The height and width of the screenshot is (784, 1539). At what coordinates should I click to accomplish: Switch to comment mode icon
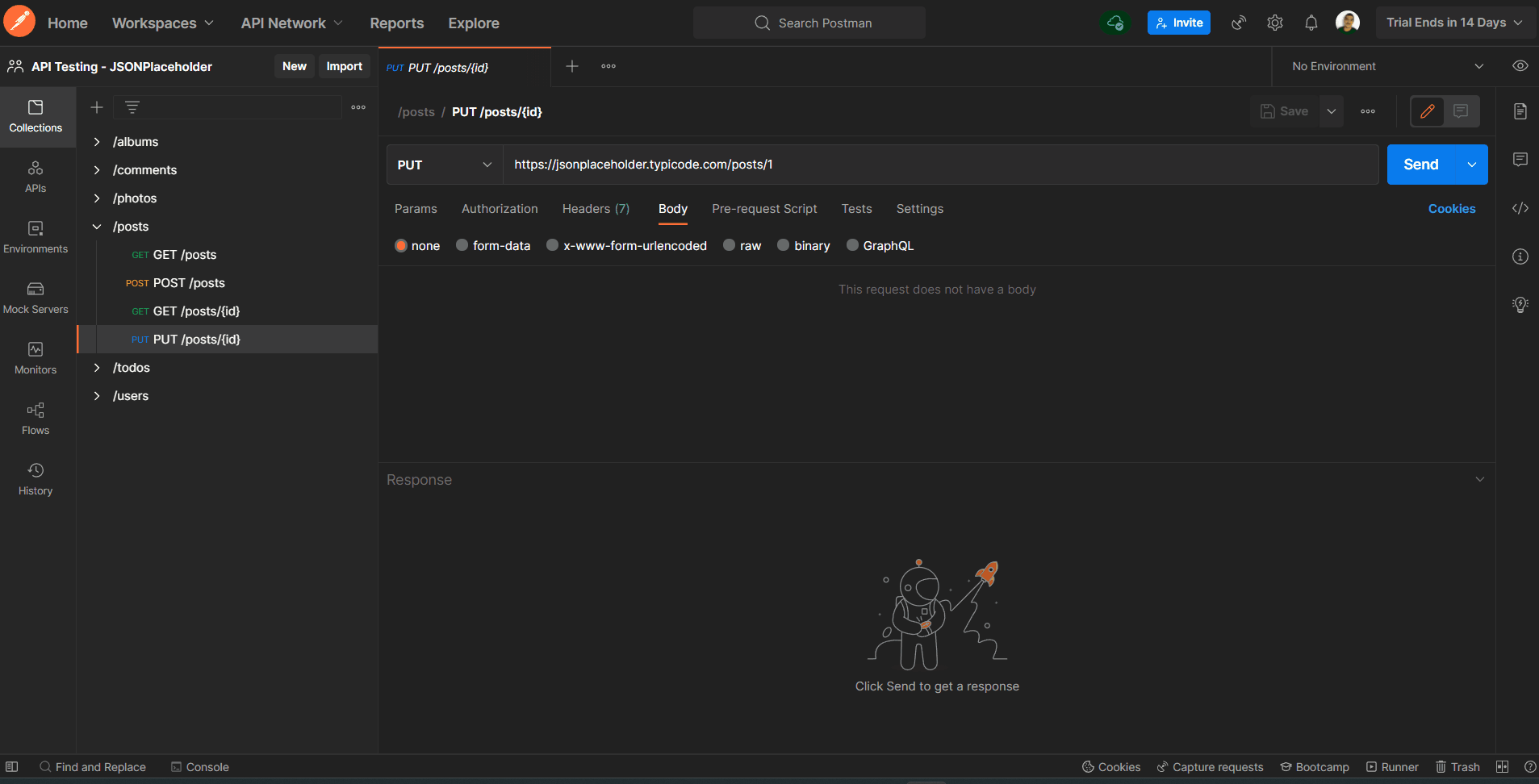click(x=1461, y=111)
